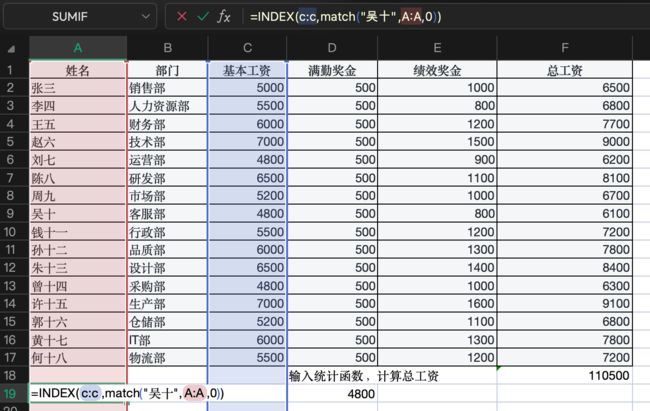Select the cell containing 李四
This screenshot has width=650, height=411.
pyautogui.click(x=78, y=106)
